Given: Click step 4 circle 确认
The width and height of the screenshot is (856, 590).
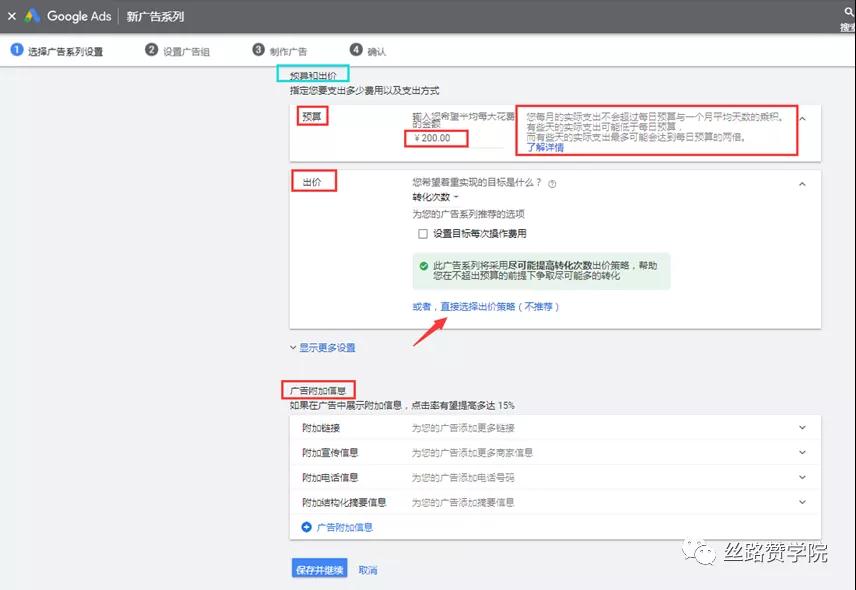Looking at the screenshot, I should pos(356,50).
